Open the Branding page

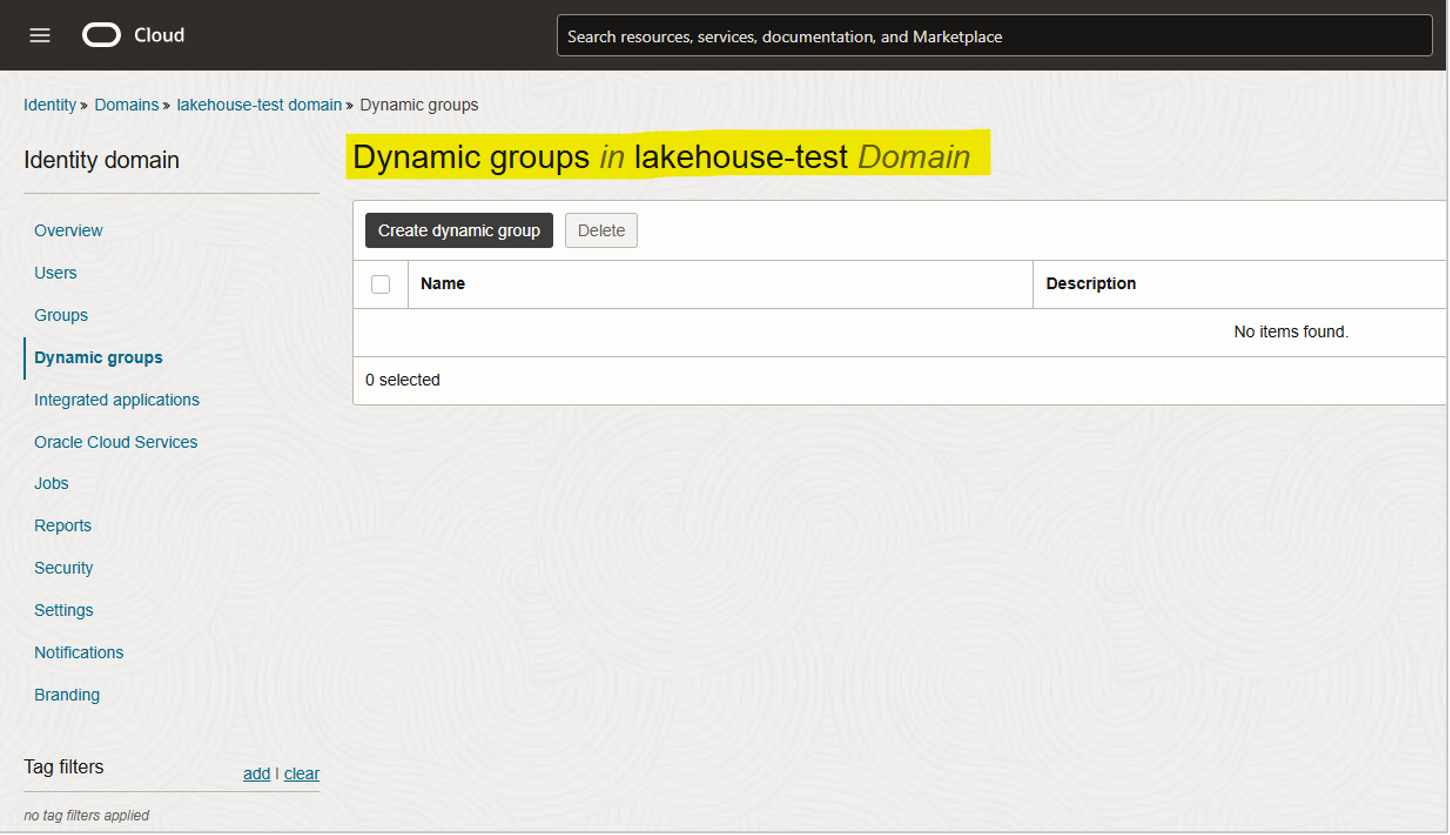tap(67, 694)
